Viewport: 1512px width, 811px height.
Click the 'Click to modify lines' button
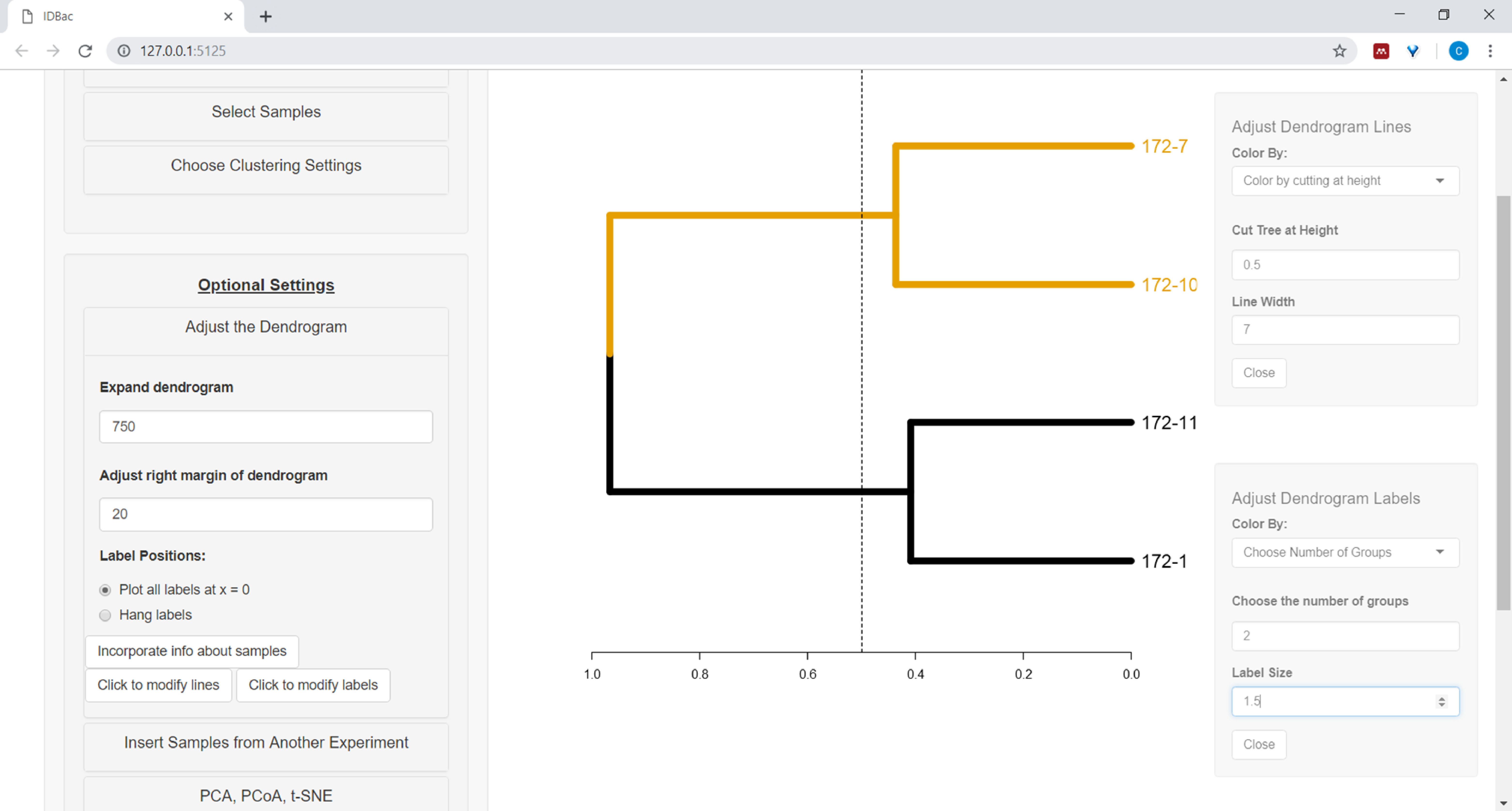(x=158, y=685)
